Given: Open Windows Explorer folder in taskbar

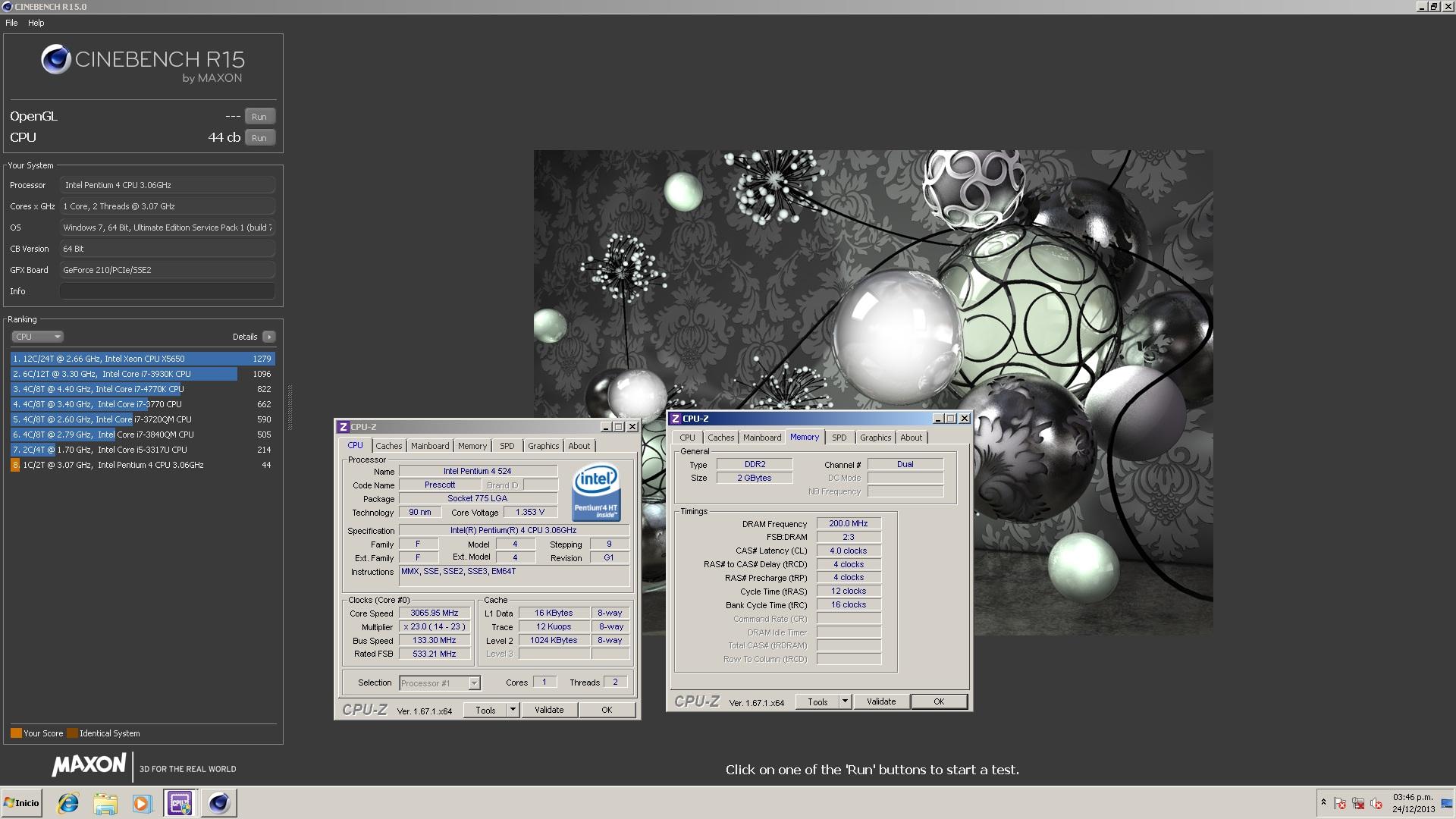Looking at the screenshot, I should [x=105, y=803].
